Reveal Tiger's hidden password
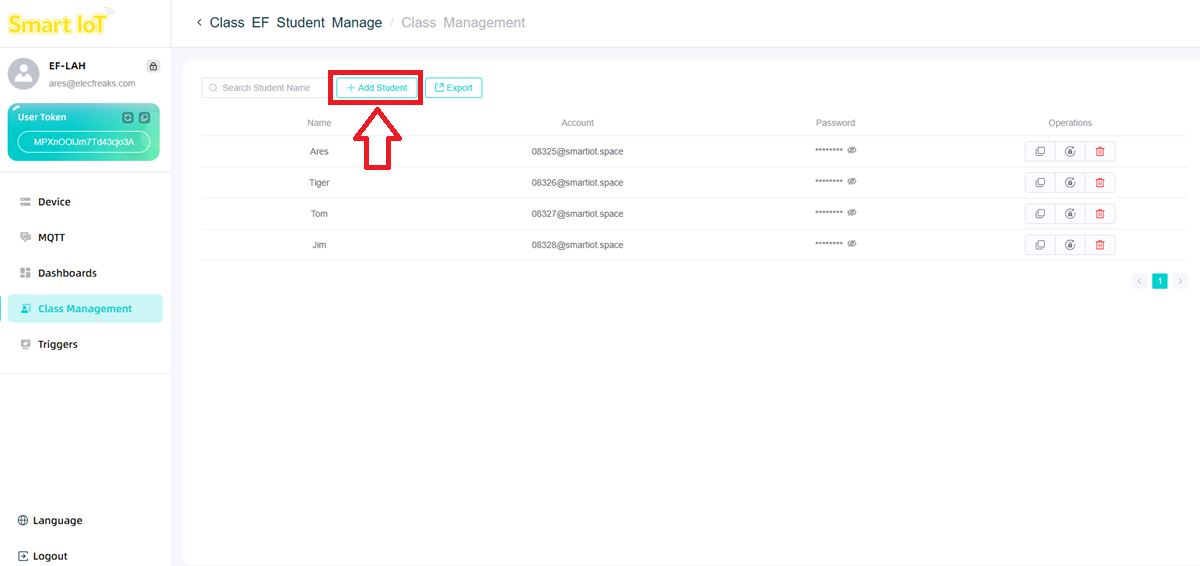The image size is (1200, 566). [853, 182]
